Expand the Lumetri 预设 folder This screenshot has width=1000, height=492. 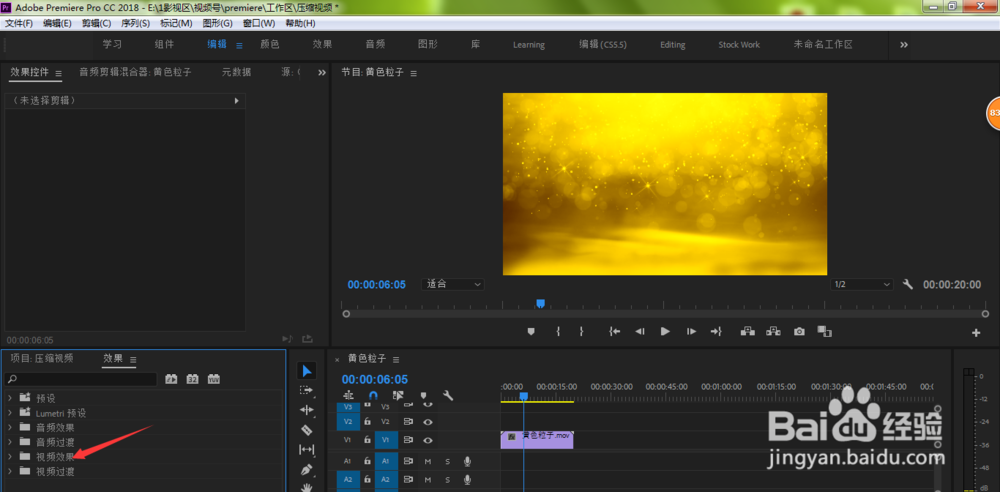pos(10,413)
